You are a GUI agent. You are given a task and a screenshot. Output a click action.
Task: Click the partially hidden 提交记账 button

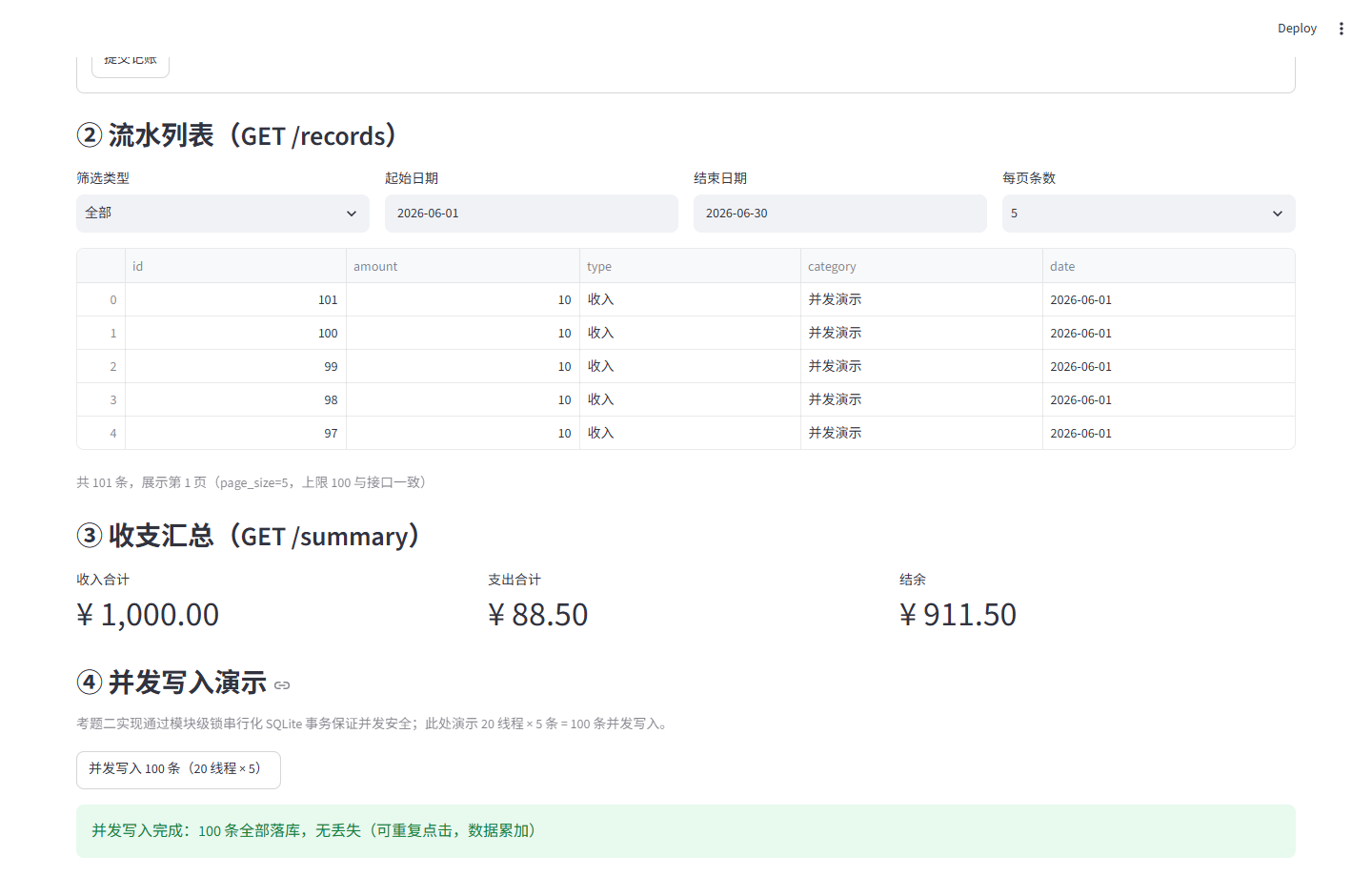pos(131,65)
